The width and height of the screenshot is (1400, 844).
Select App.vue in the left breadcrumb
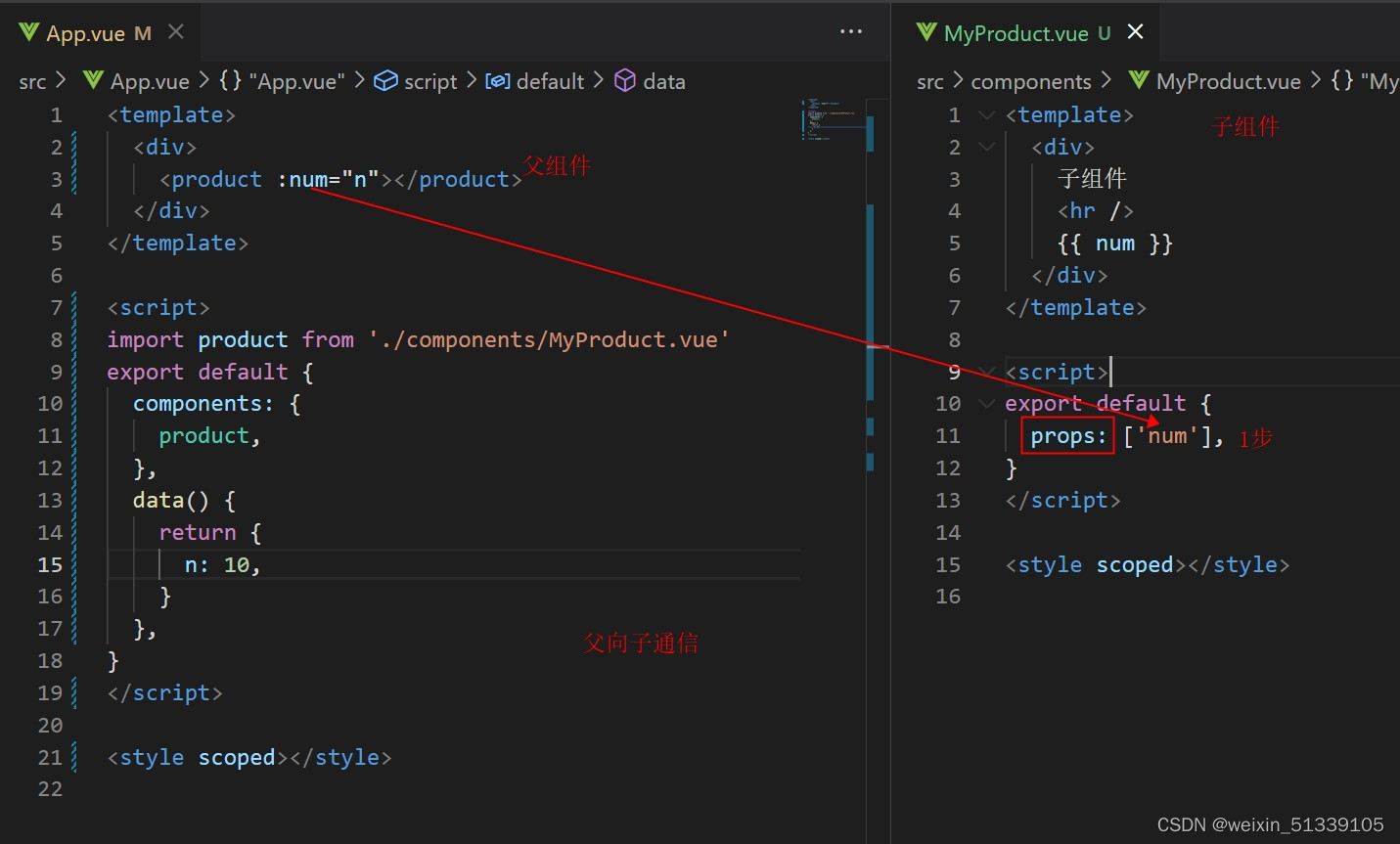point(150,81)
